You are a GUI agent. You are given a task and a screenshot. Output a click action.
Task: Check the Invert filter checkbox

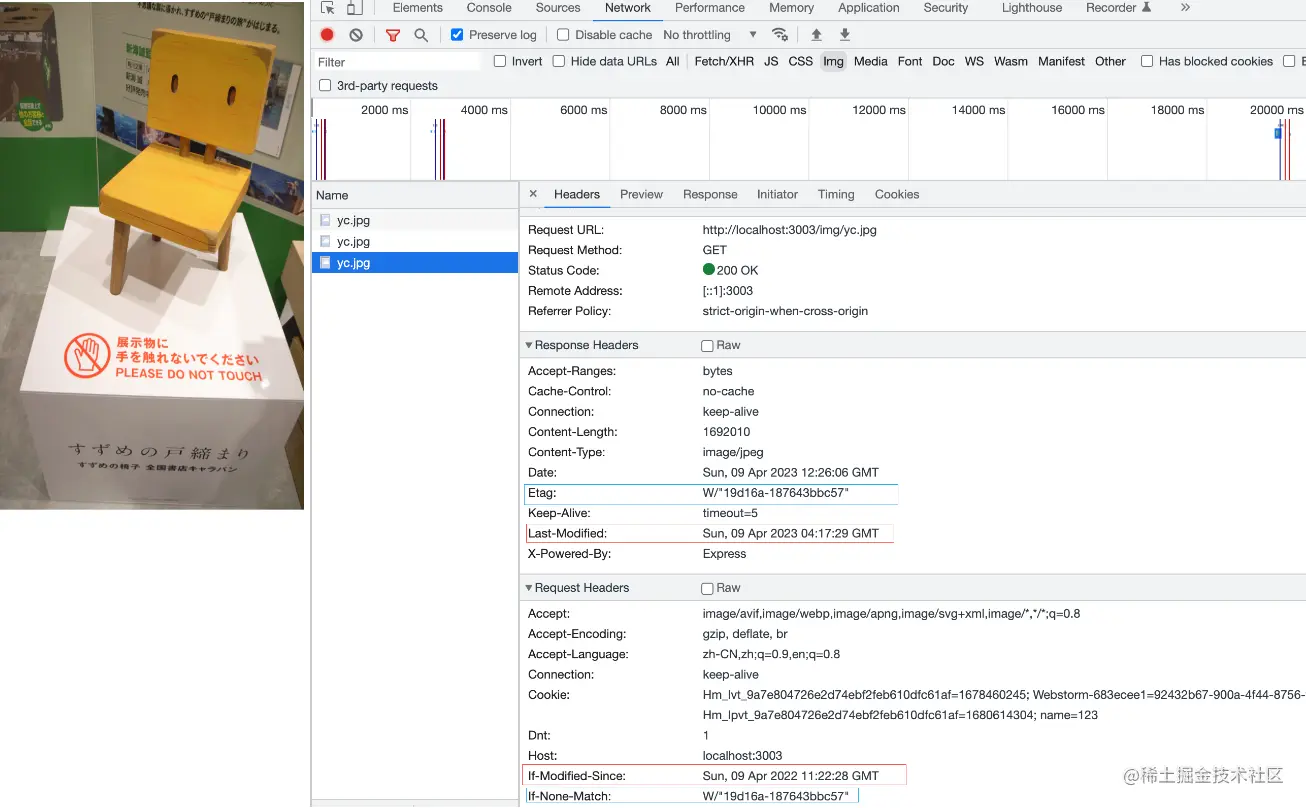pyautogui.click(x=500, y=61)
